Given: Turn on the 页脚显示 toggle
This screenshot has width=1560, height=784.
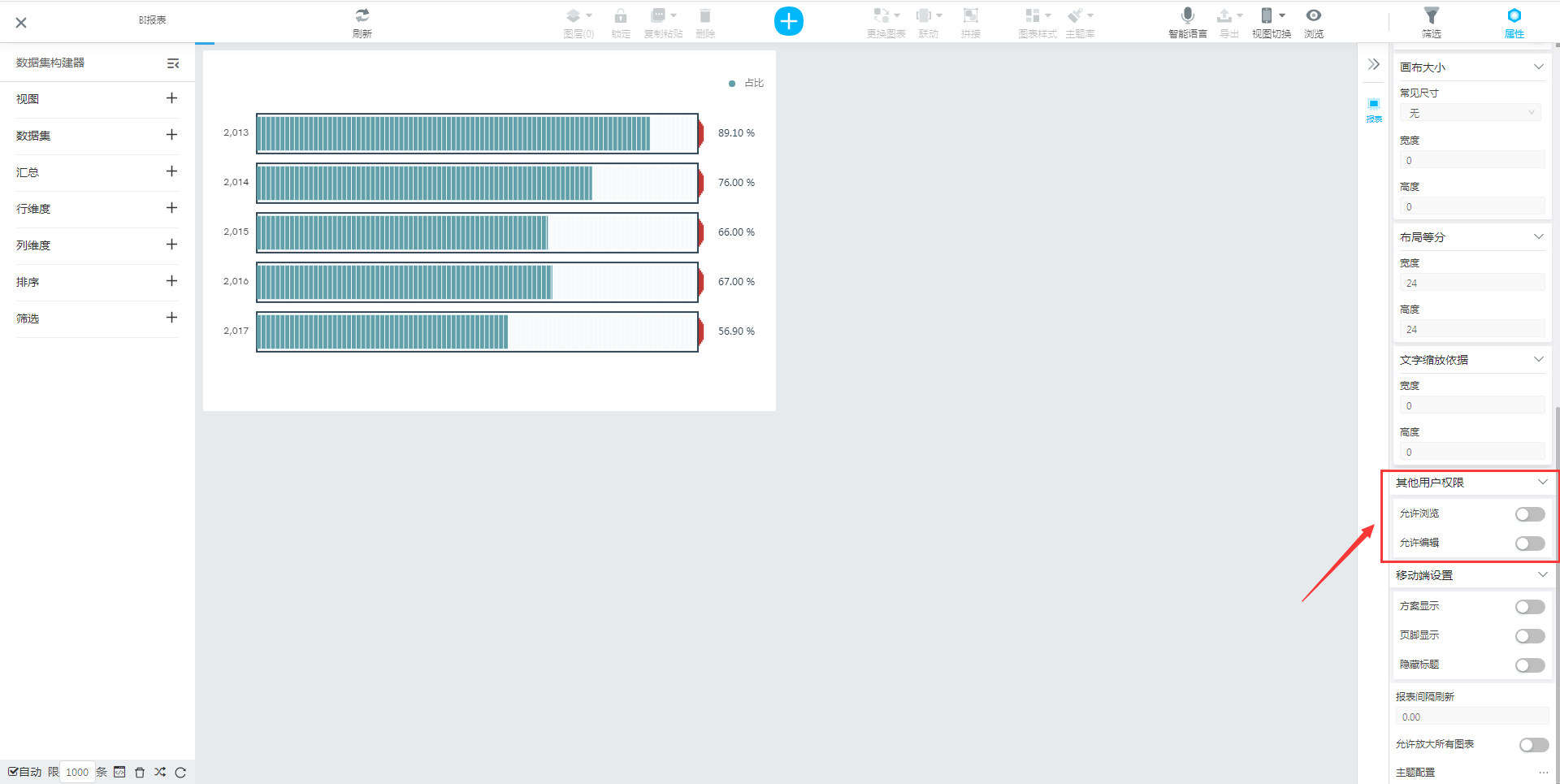Looking at the screenshot, I should point(1530,636).
